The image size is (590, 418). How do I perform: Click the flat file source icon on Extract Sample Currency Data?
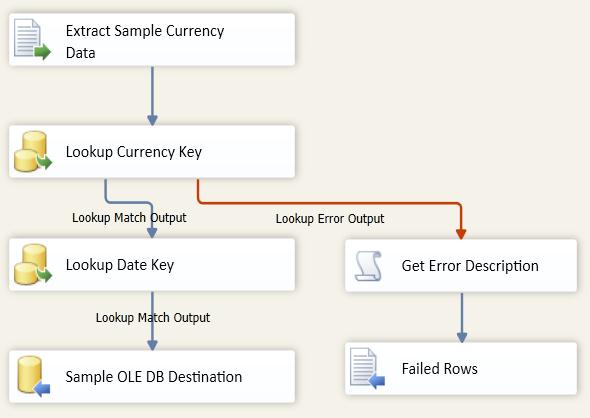point(32,40)
